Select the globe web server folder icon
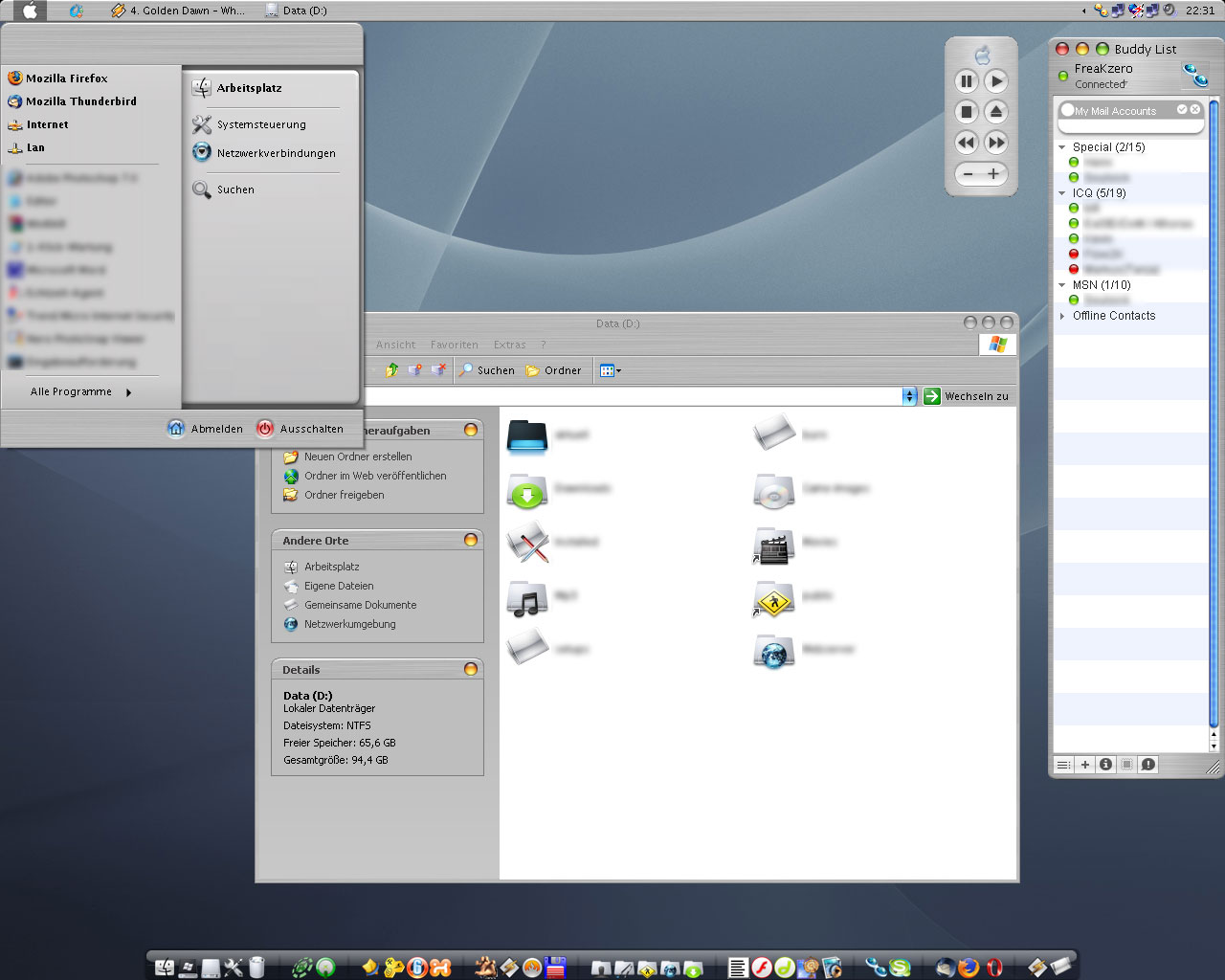The image size is (1225, 980). coord(774,651)
